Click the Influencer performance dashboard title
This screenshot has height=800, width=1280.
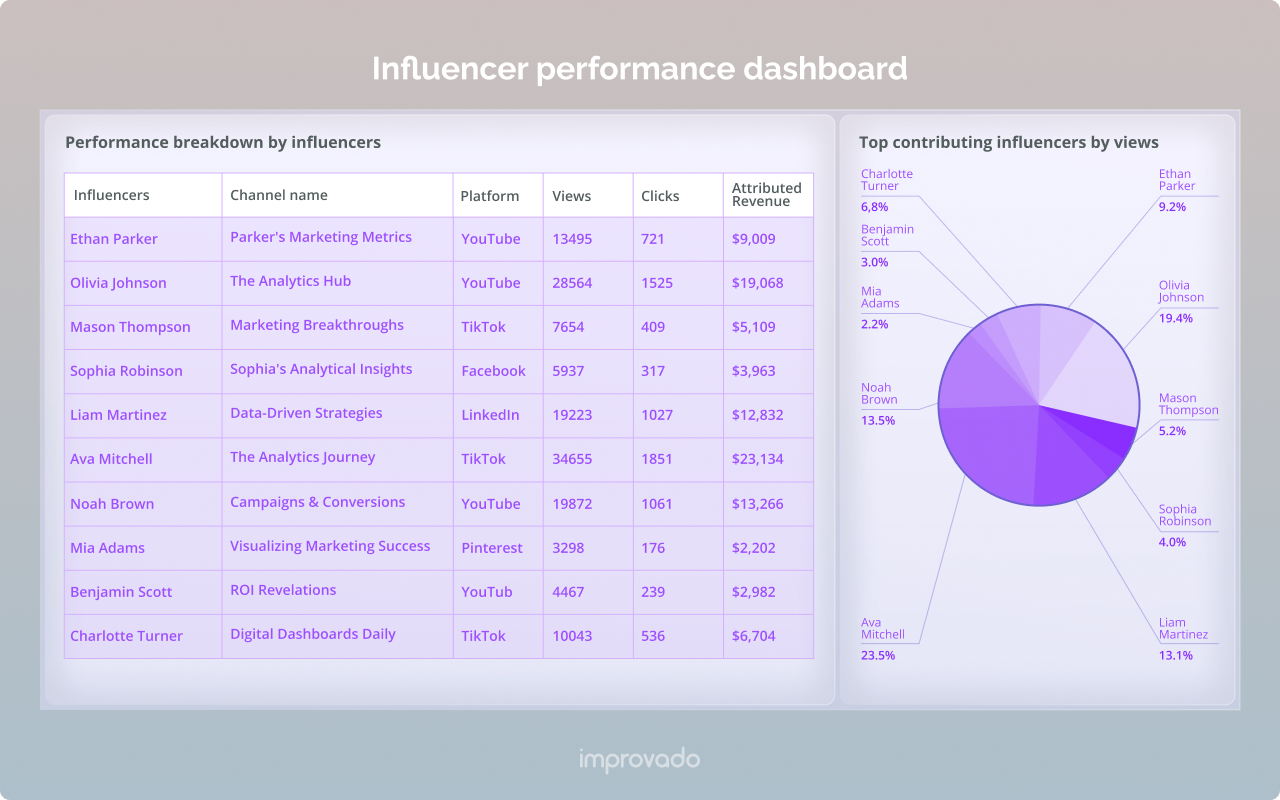[640, 69]
